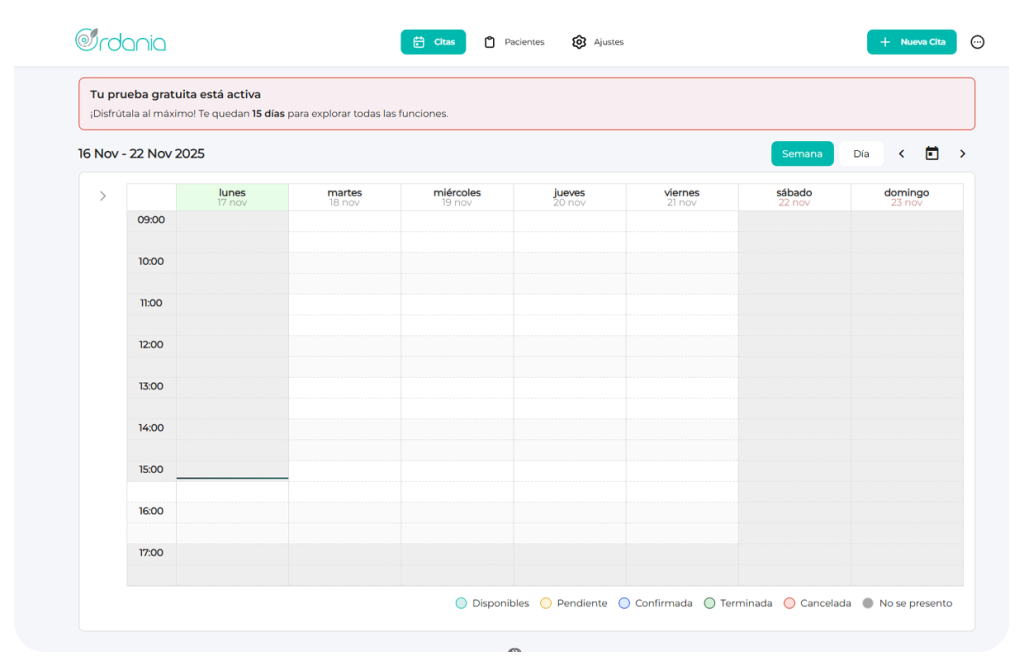
Task: Click the Confirmada blue legend circle
Action: [624, 603]
